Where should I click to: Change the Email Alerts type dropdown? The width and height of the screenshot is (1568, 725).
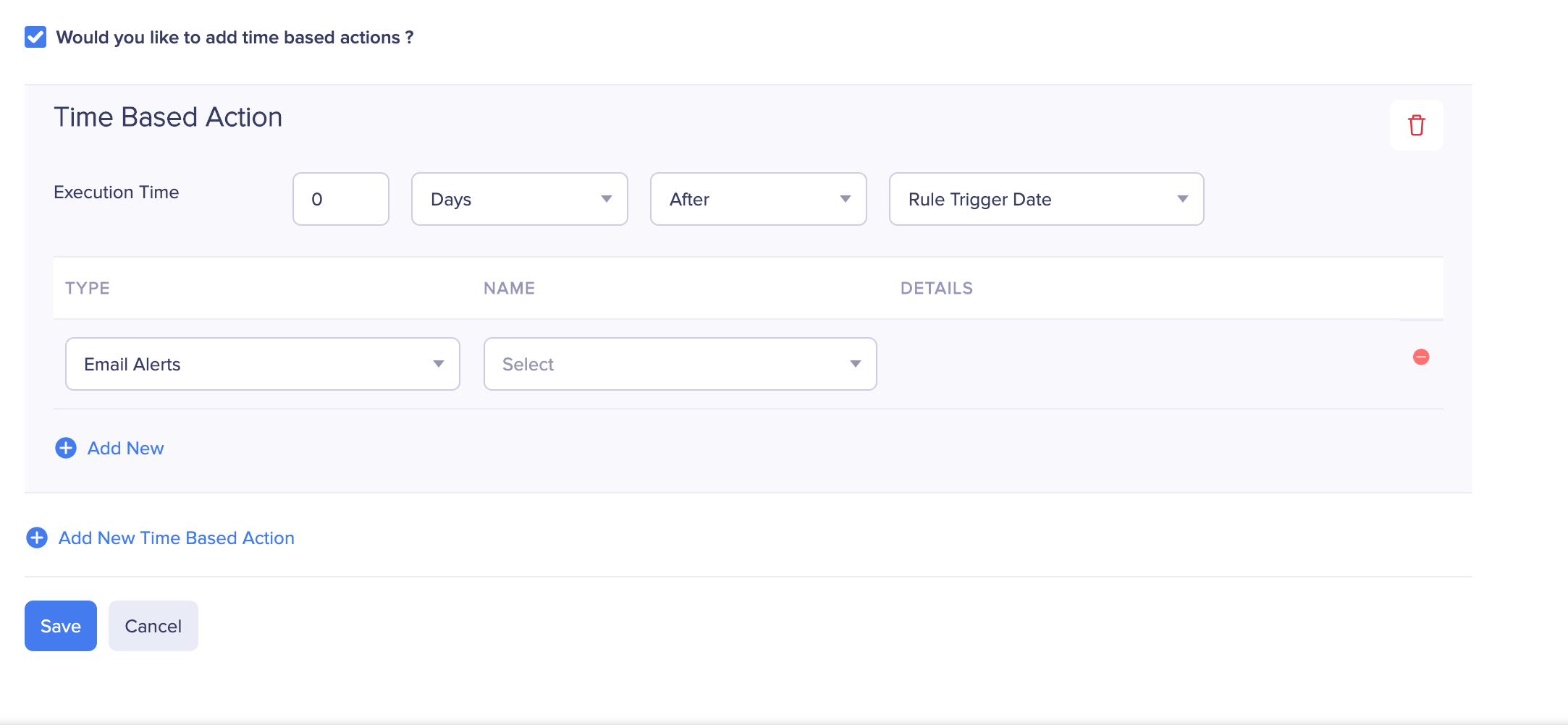(262, 363)
